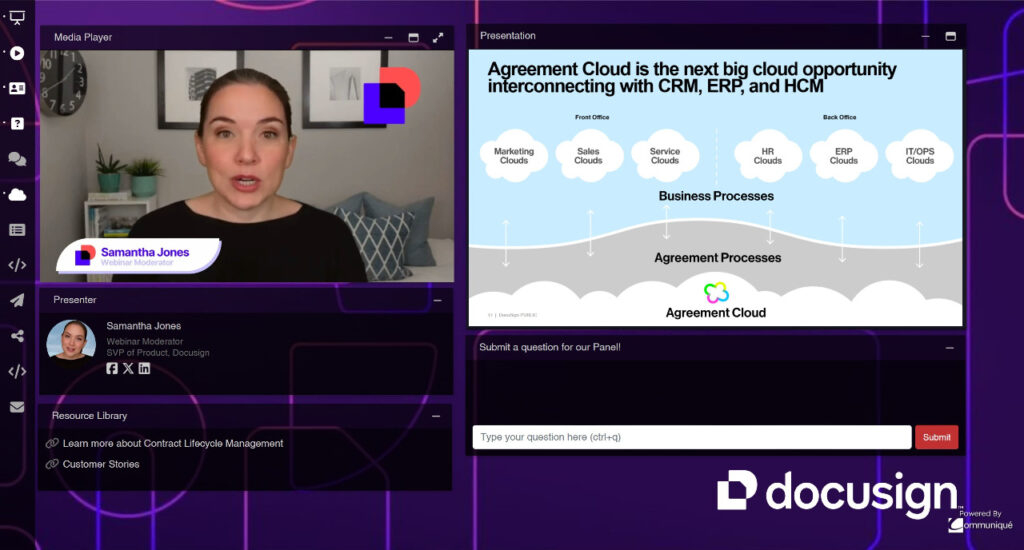The image size is (1024, 550).
Task: Click the share nodes sidebar icon
Action: click(18, 336)
